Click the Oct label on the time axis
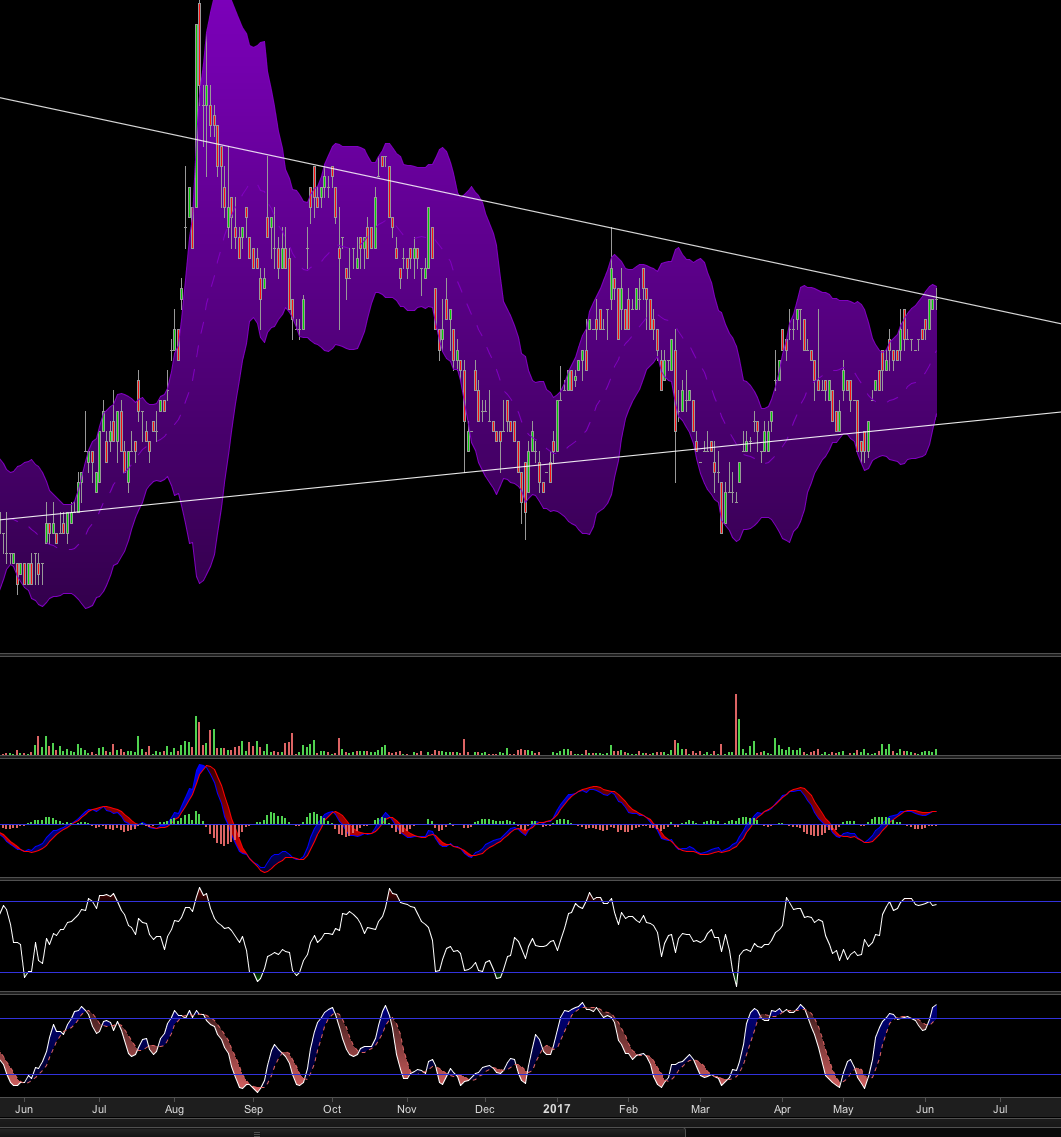 tap(332, 1109)
